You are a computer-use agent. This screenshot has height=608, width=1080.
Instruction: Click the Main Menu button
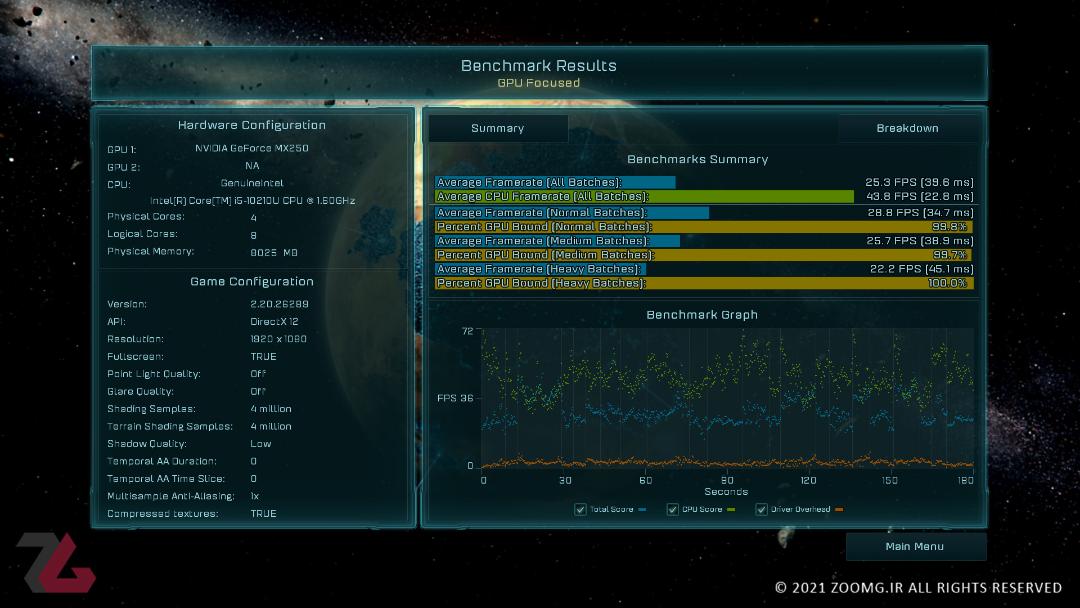pos(915,546)
